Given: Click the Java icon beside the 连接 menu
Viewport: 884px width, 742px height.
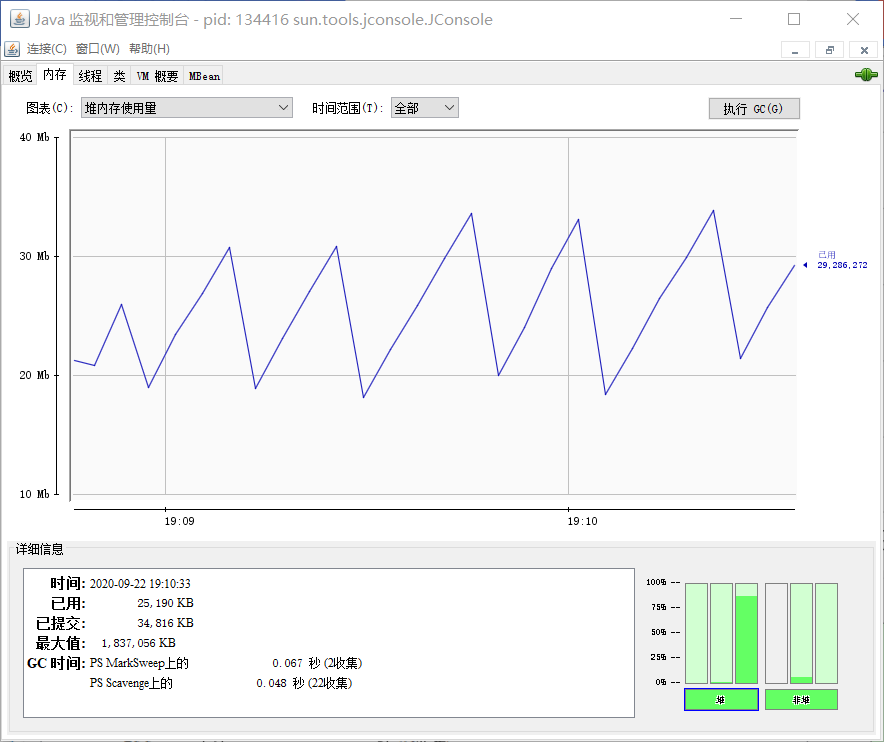Looking at the screenshot, I should click(12, 49).
